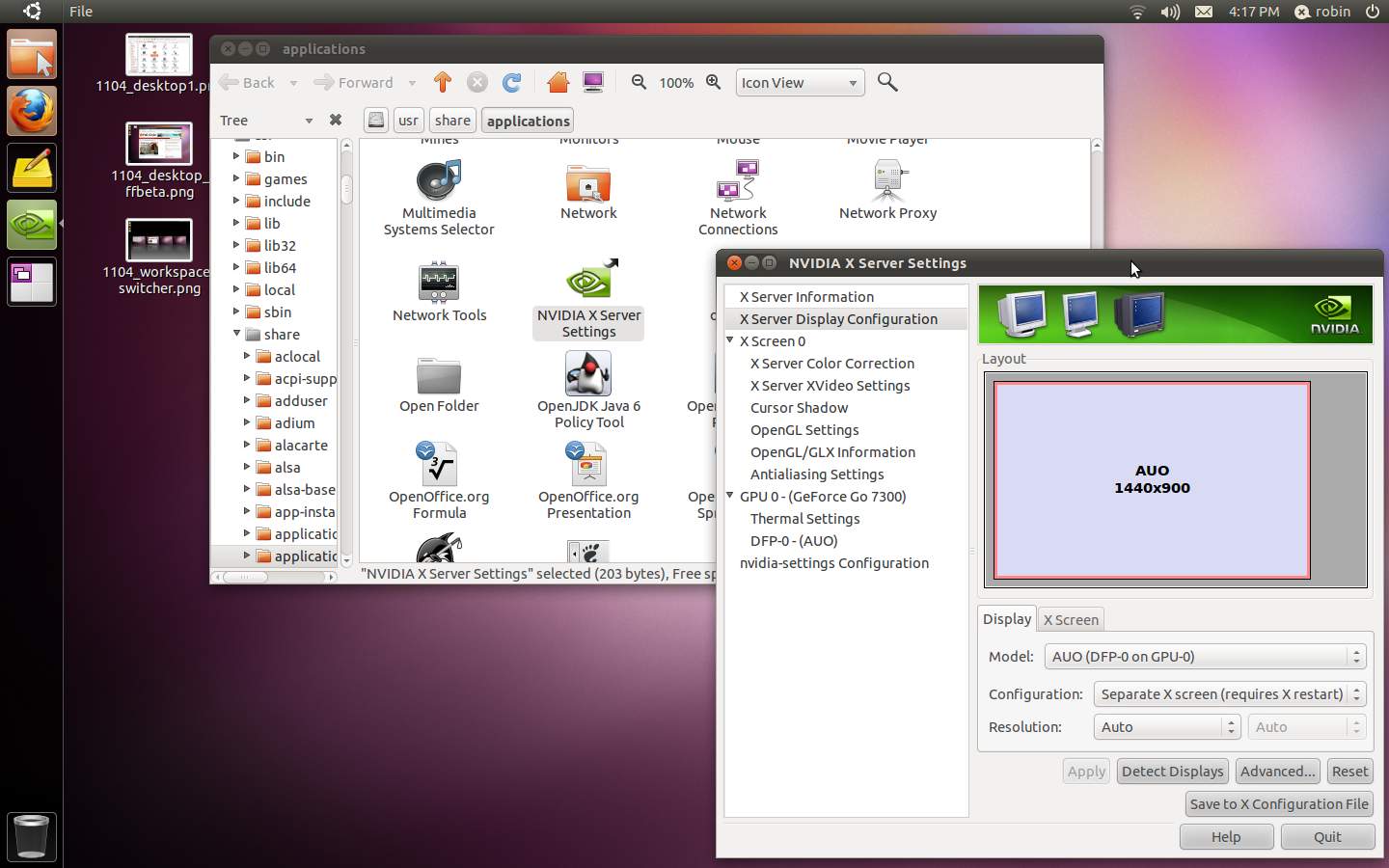The width and height of the screenshot is (1389, 868).
Task: Open Network Tools icon
Action: click(439, 282)
